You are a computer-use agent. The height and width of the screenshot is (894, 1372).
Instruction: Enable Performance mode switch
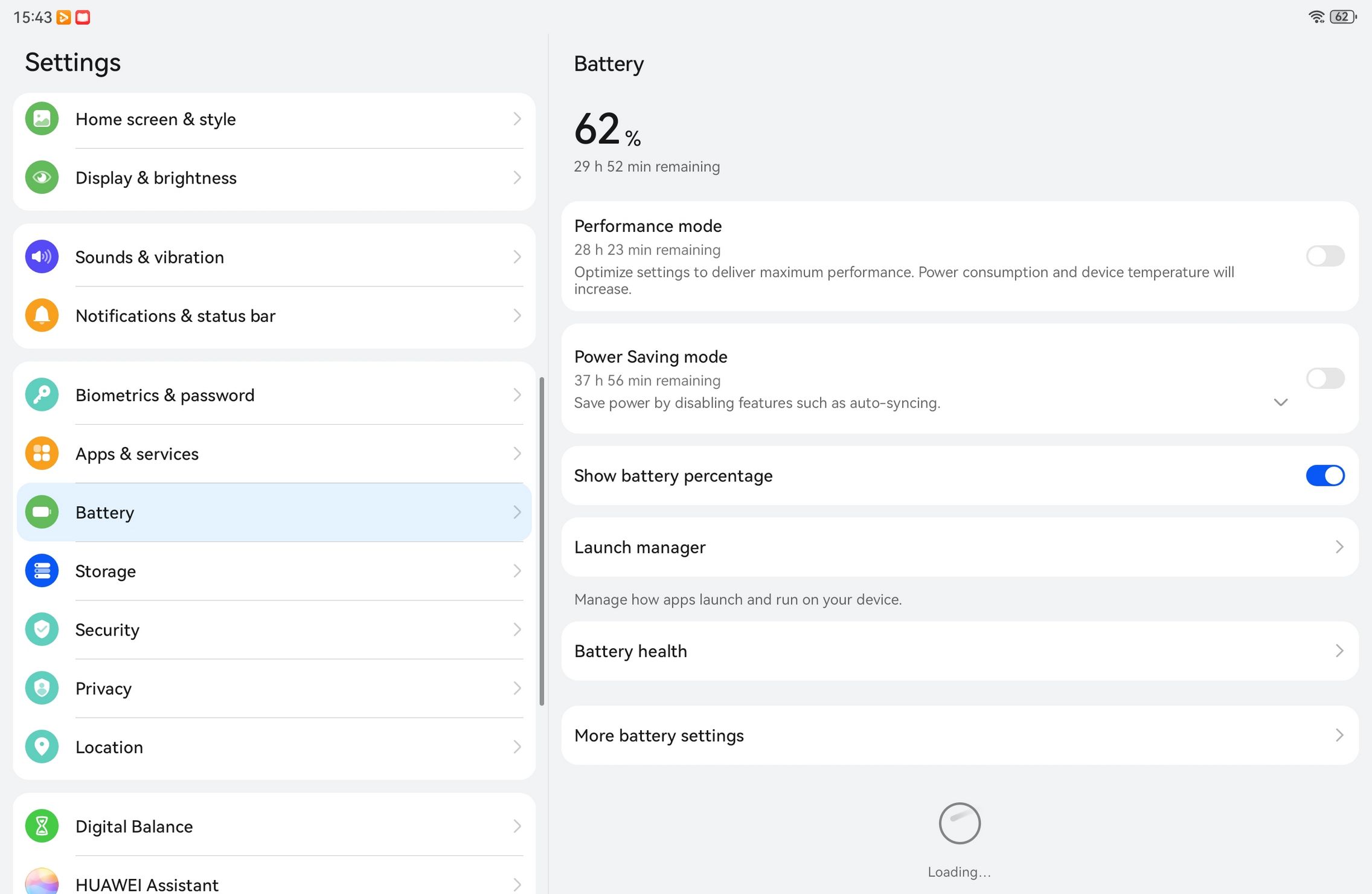tap(1325, 256)
